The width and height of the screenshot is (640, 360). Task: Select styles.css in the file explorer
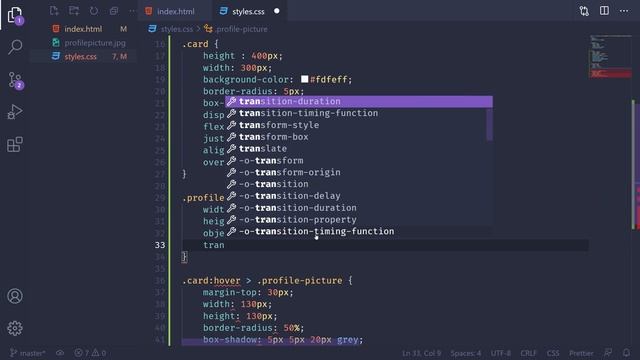point(80,56)
